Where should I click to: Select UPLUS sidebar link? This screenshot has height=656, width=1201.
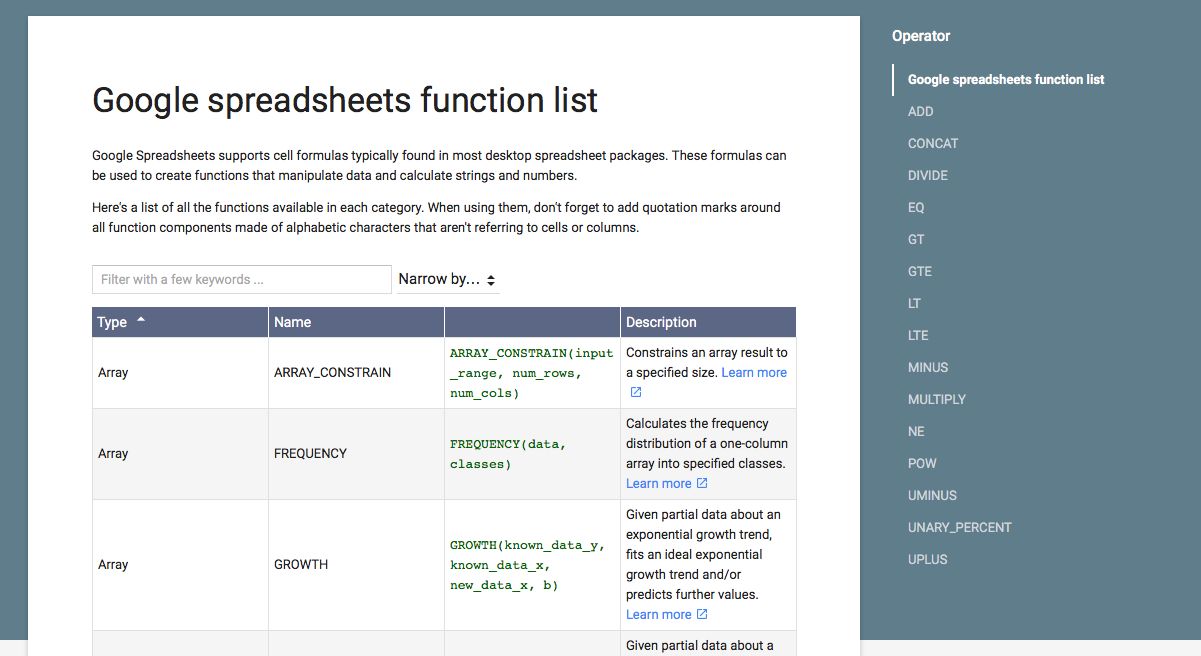tap(928, 560)
